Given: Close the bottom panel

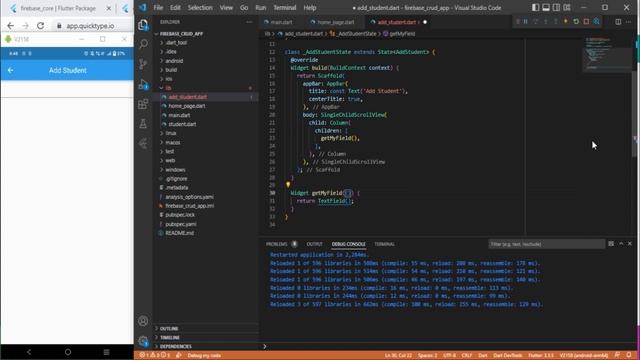Looking at the screenshot, I should [630, 244].
